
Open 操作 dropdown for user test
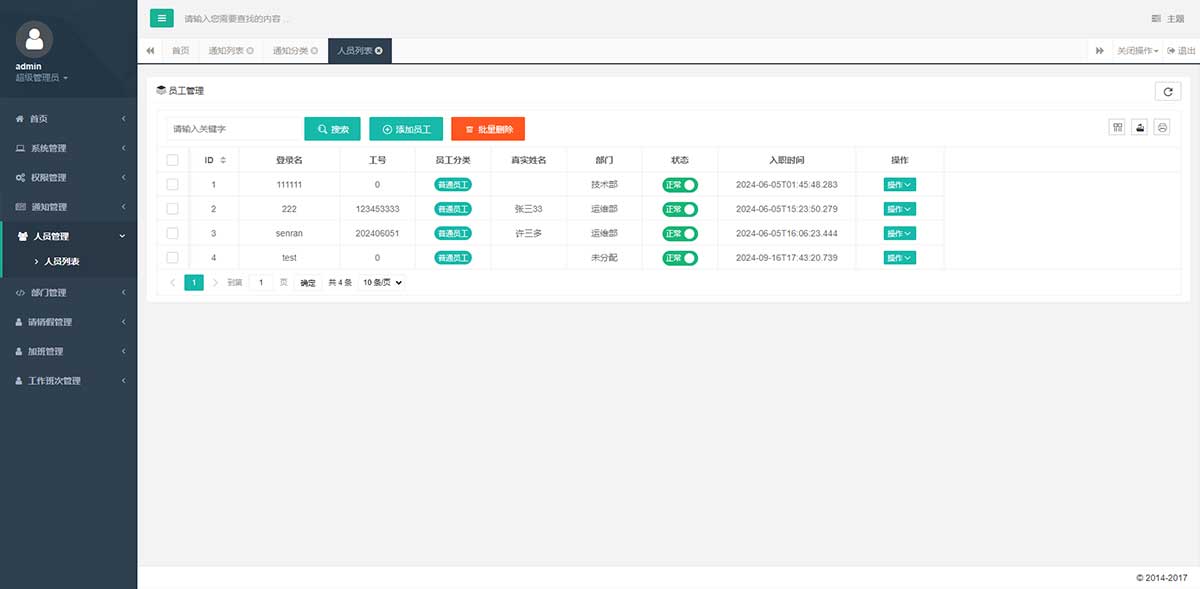tap(899, 258)
